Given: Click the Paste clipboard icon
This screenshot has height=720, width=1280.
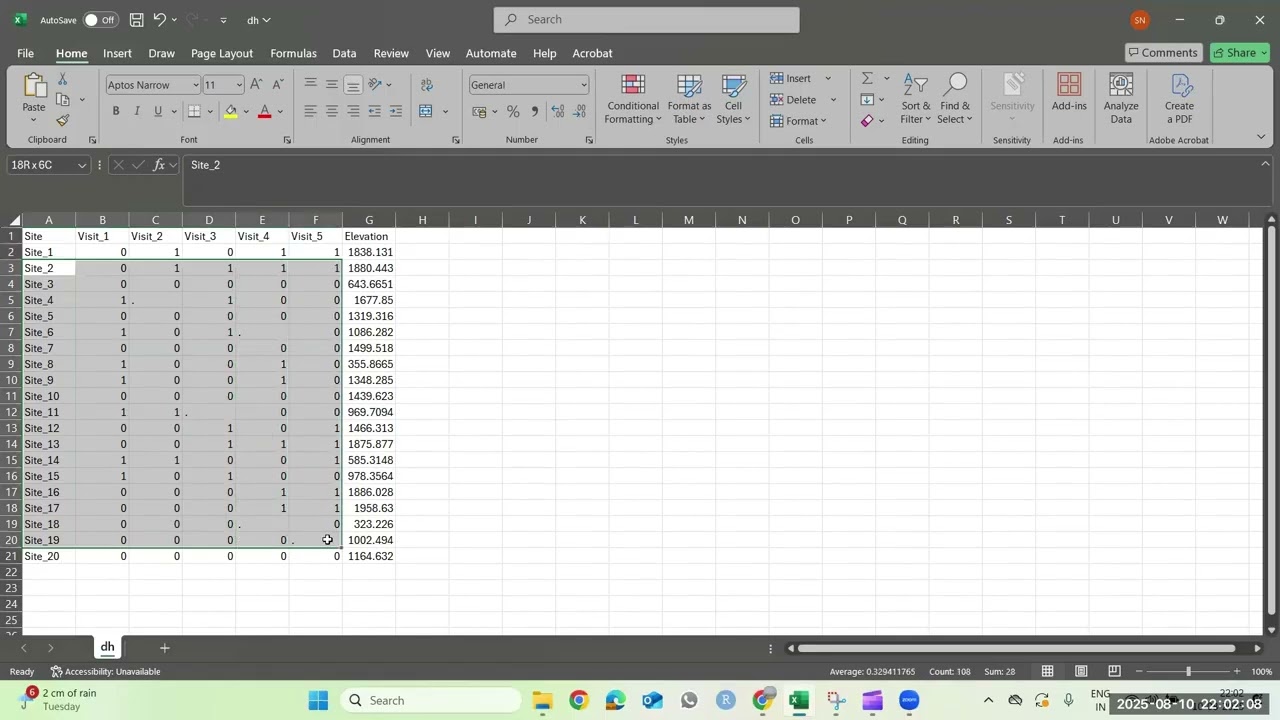Looking at the screenshot, I should (34, 87).
